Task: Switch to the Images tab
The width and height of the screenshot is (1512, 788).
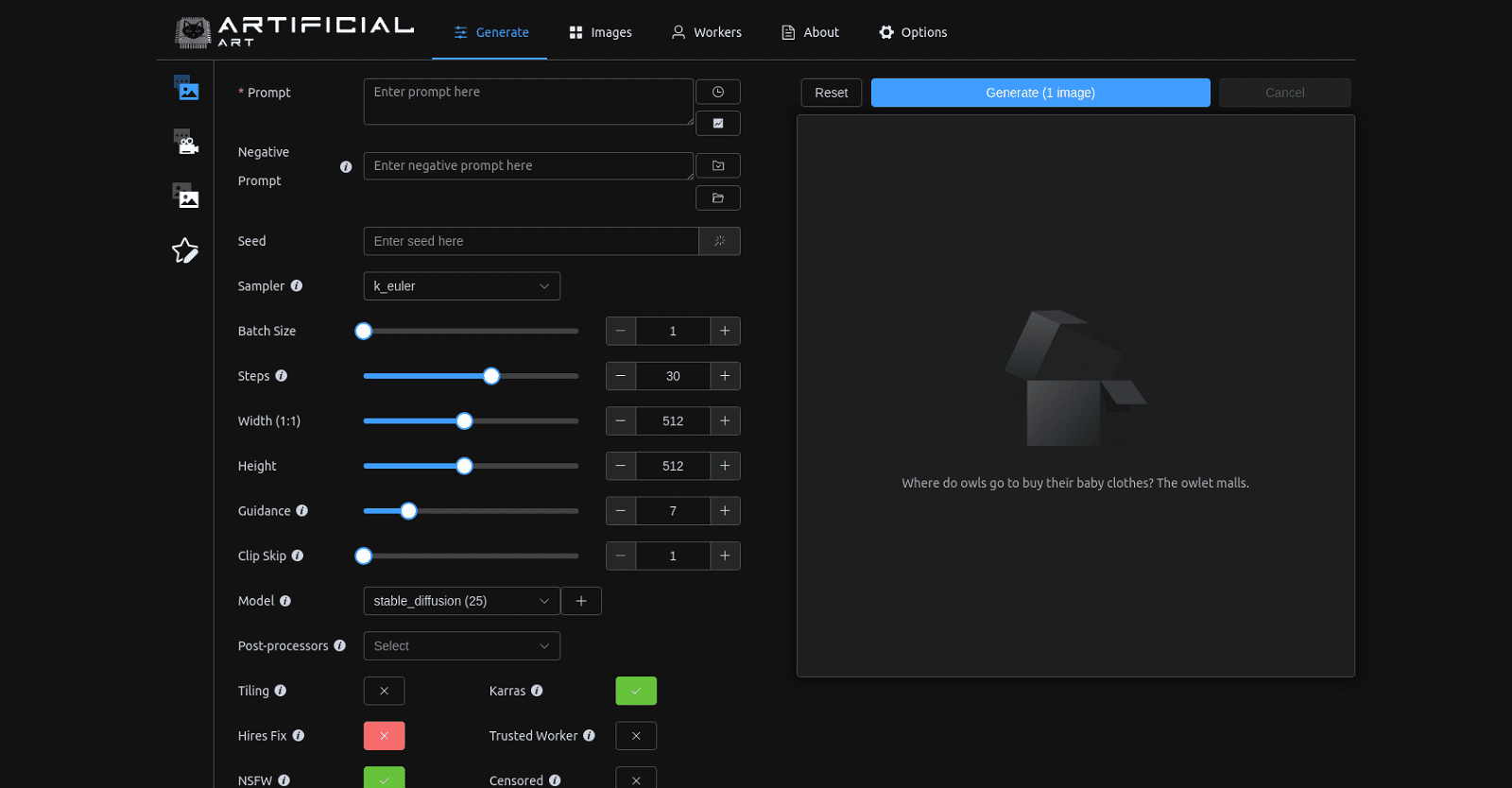Action: point(600,32)
